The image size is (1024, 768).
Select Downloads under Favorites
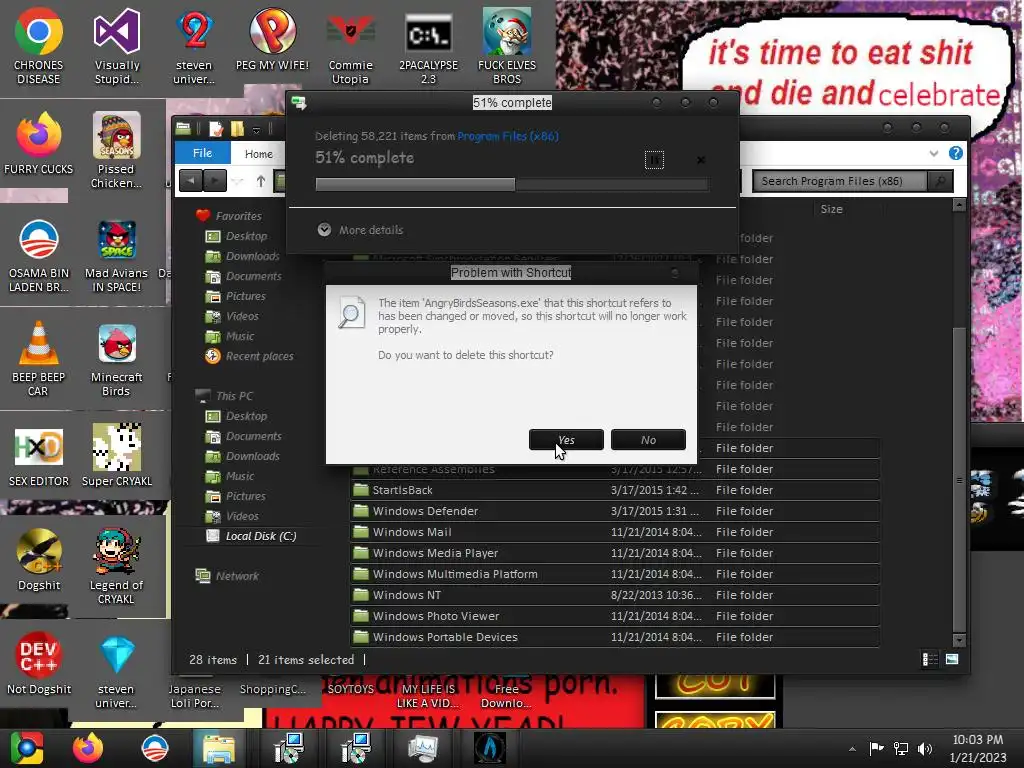[x=242, y=256]
